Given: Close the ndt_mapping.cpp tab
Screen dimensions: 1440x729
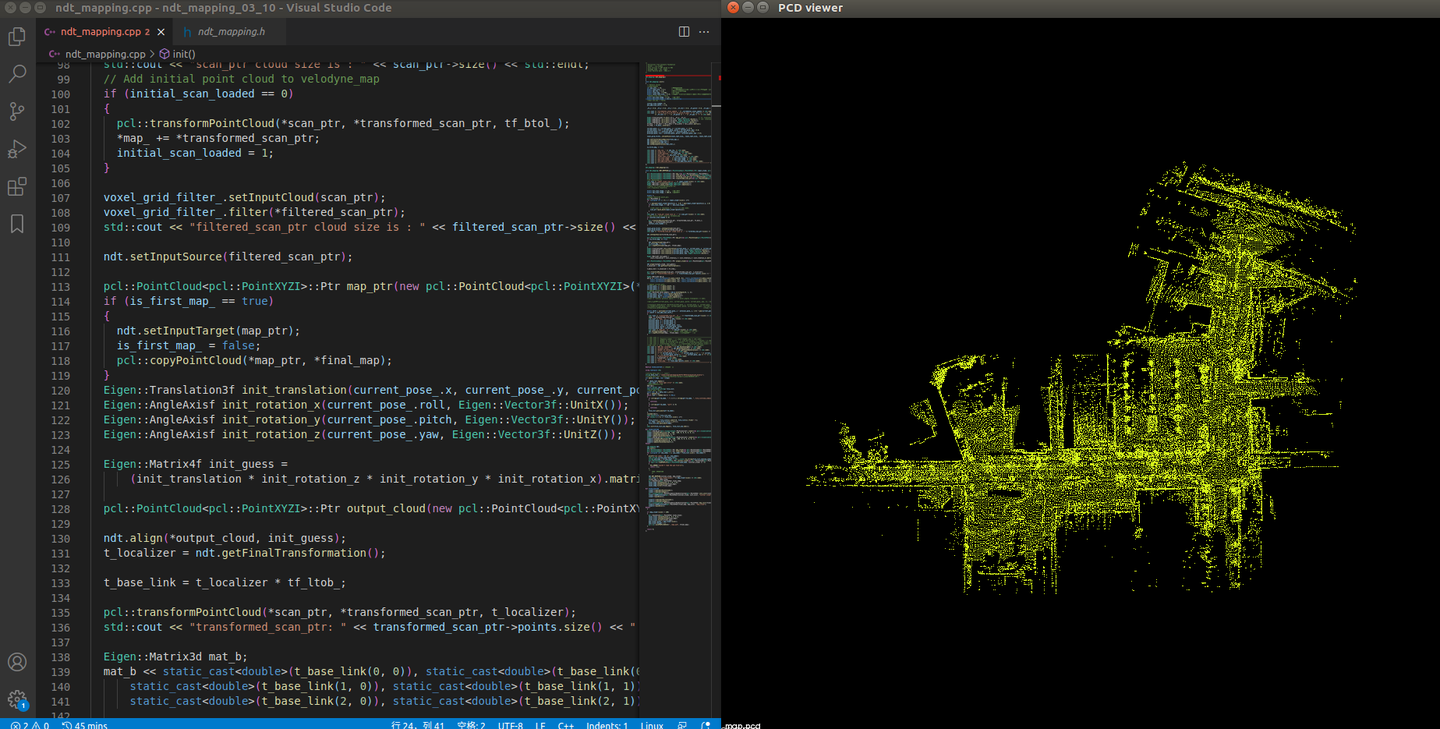Looking at the screenshot, I should tap(161, 32).
